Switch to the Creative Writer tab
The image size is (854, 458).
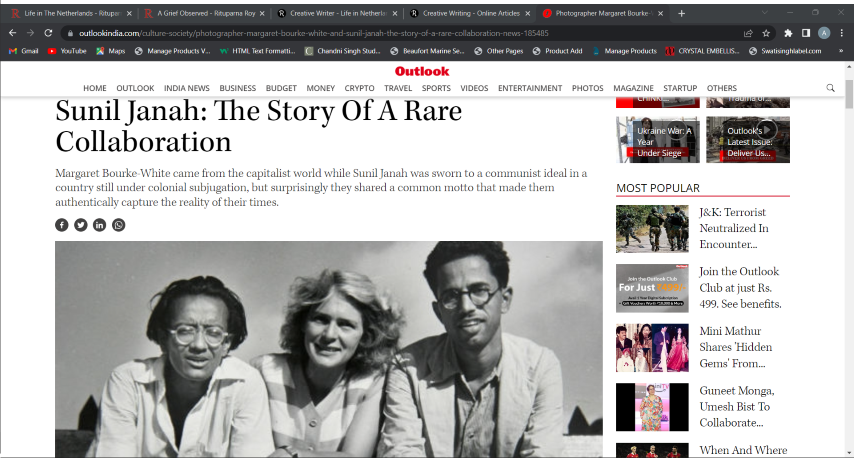point(335,14)
